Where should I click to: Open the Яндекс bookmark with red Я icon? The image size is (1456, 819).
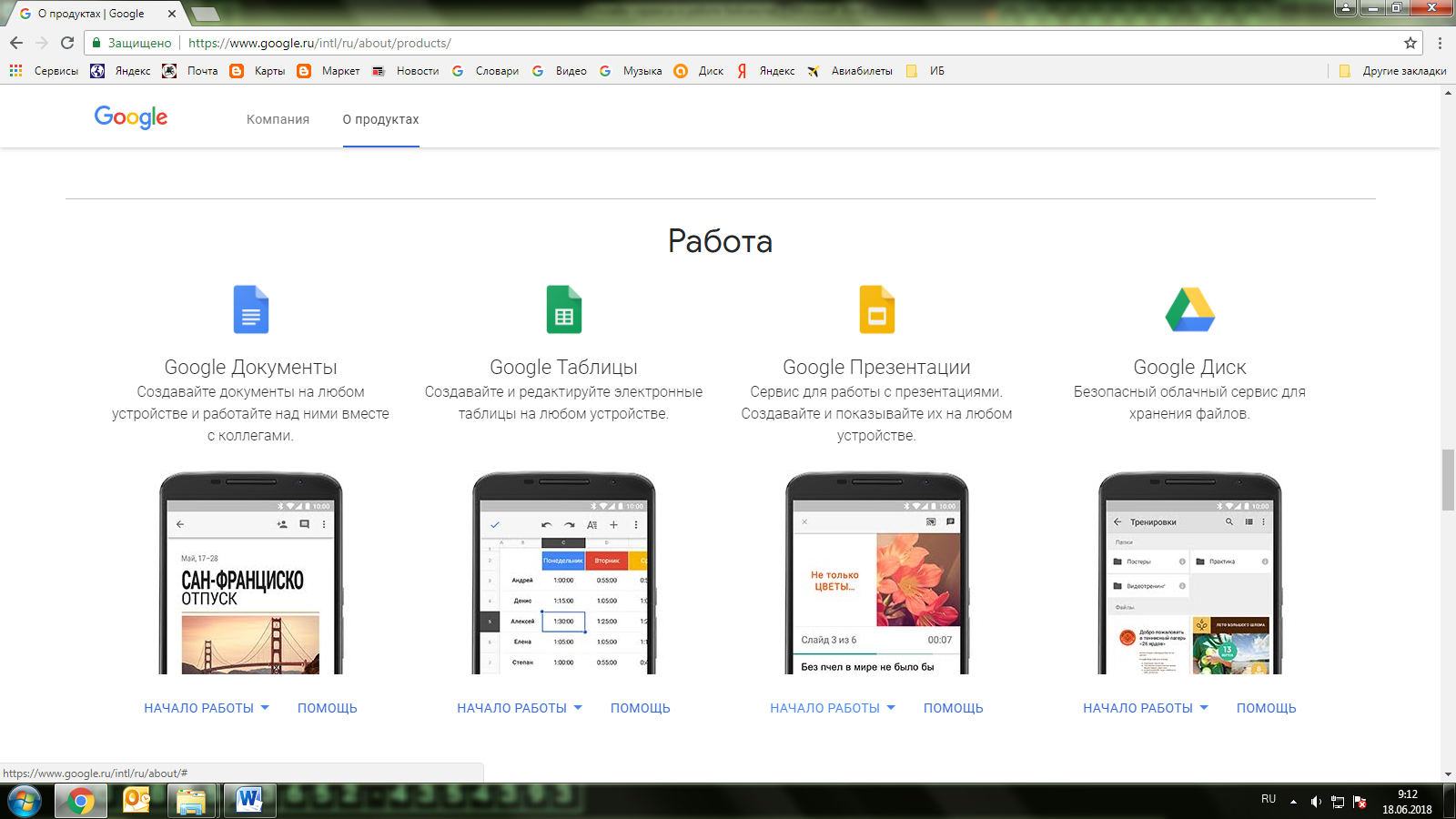765,71
